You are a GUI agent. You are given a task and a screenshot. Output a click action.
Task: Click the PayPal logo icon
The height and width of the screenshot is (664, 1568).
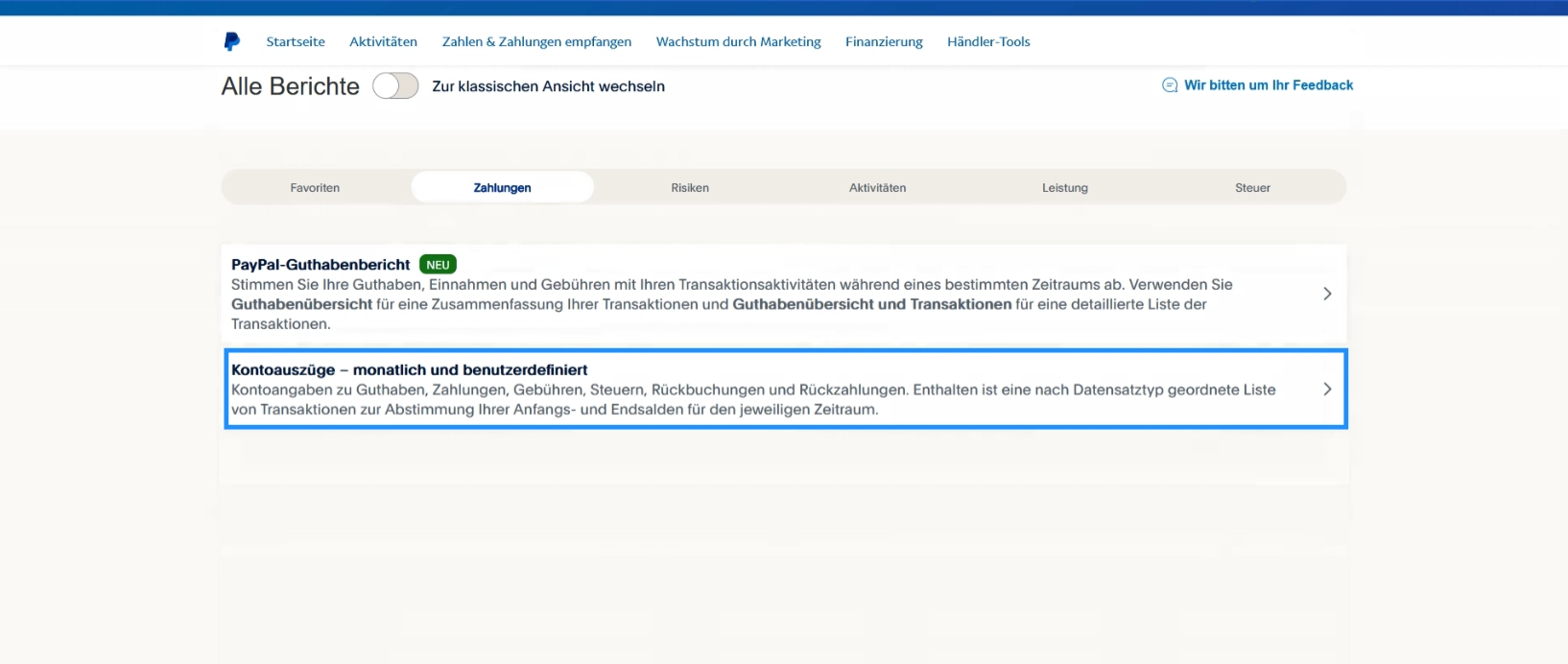(231, 41)
